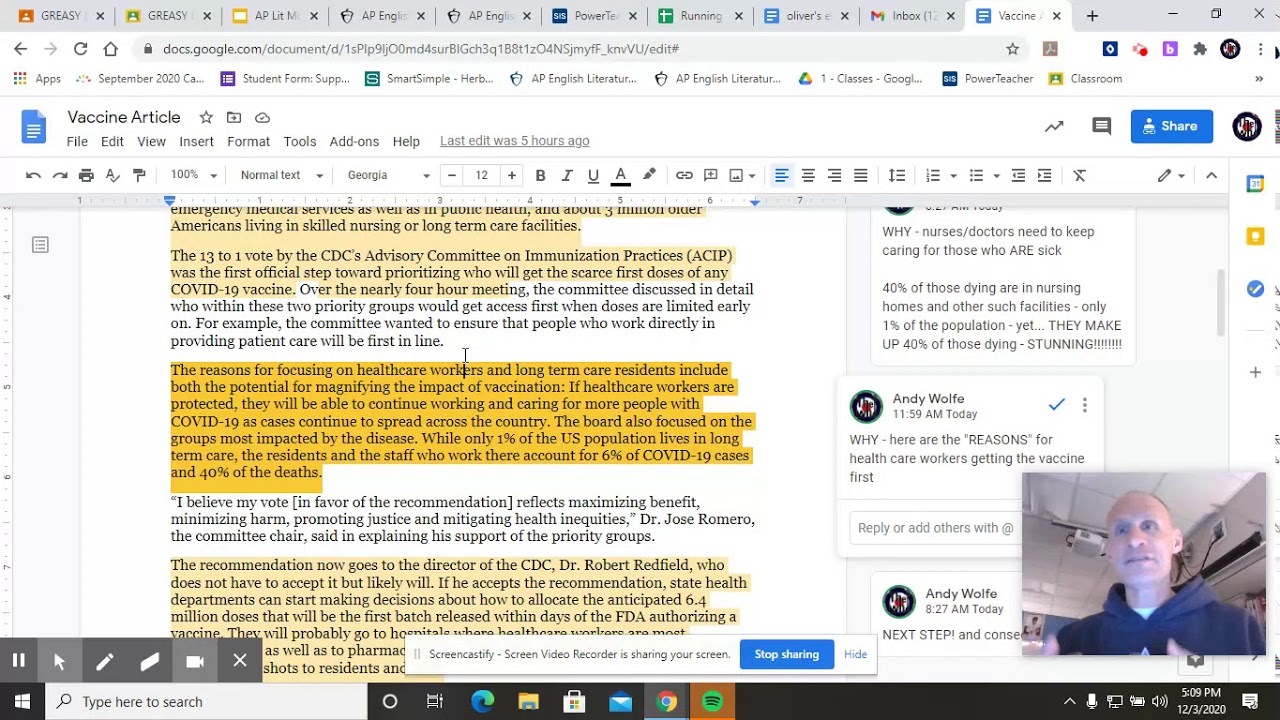Screen dimensions: 1280x720
Task: Open the Add-ons menu
Action: (354, 141)
